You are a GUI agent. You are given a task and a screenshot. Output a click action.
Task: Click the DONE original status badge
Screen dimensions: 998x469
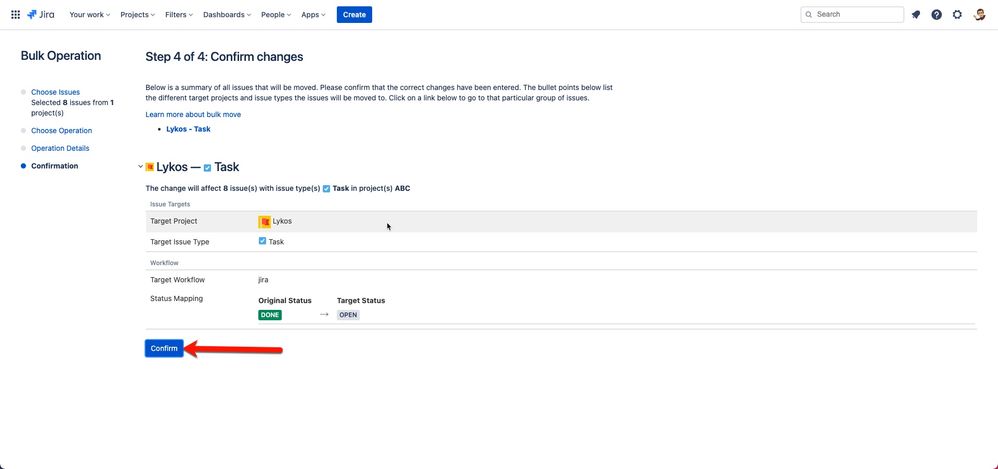tap(270, 315)
